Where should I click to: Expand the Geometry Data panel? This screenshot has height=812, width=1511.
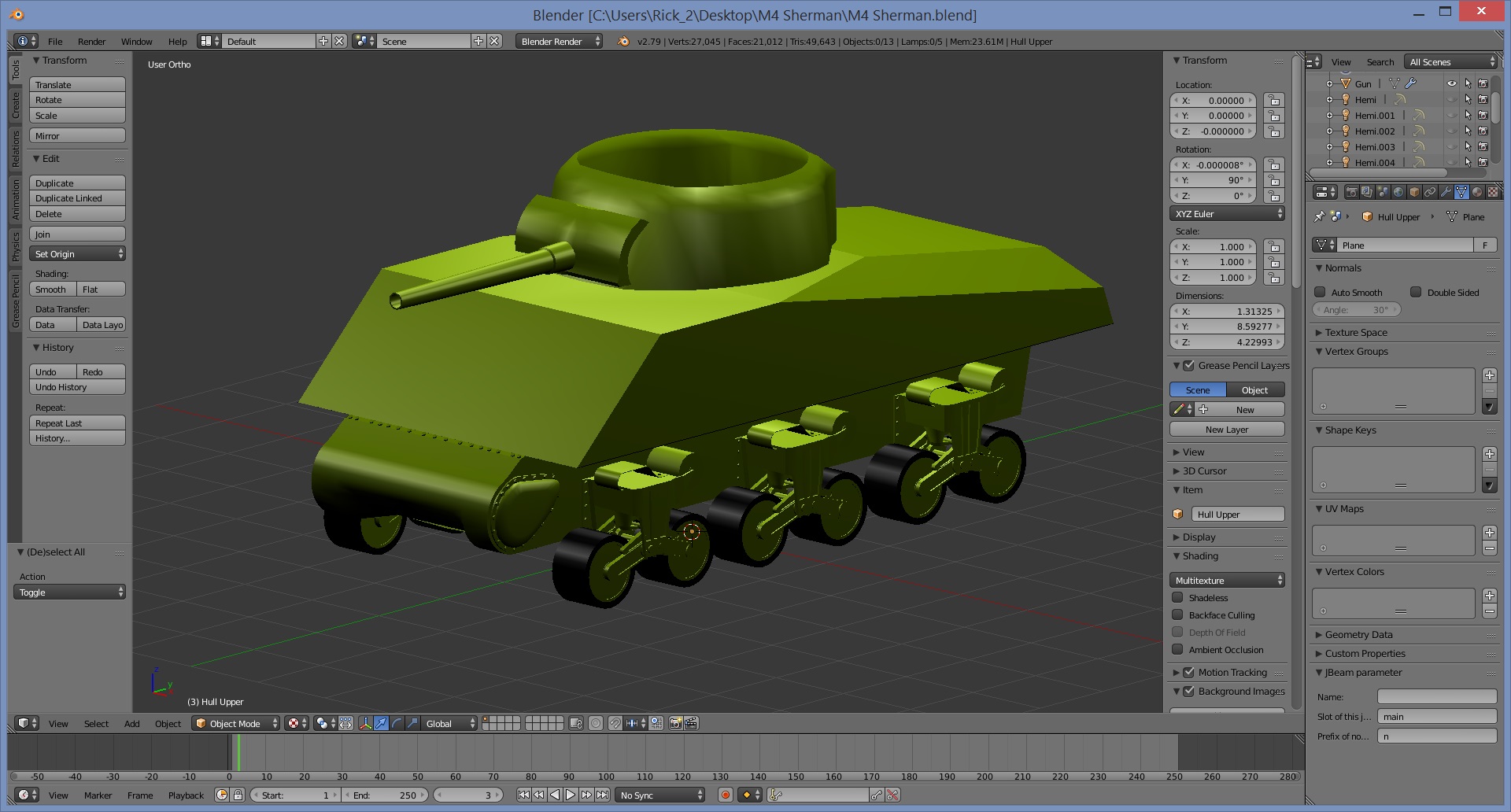click(1358, 634)
